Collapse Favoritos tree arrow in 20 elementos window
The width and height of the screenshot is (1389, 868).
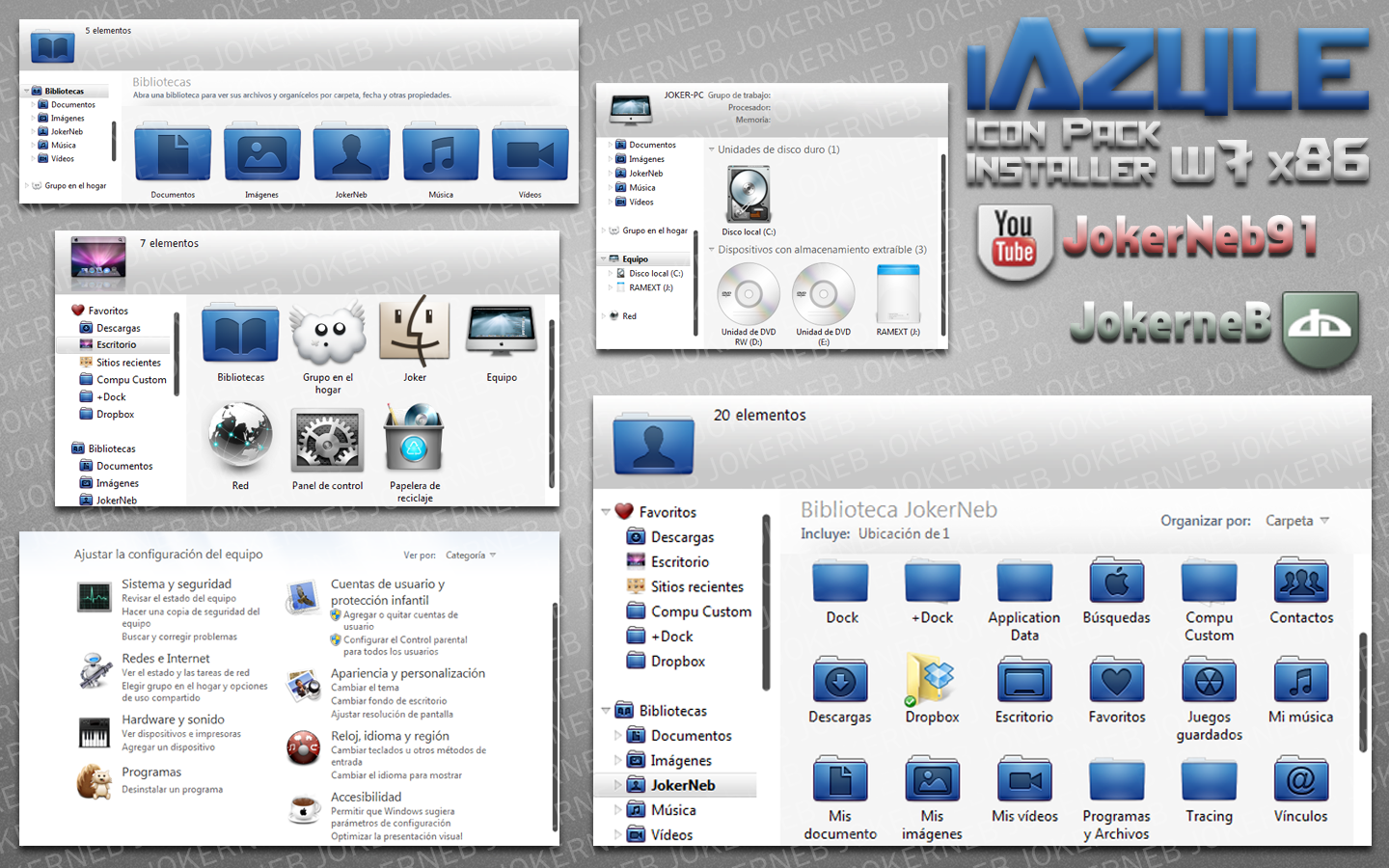pos(606,512)
